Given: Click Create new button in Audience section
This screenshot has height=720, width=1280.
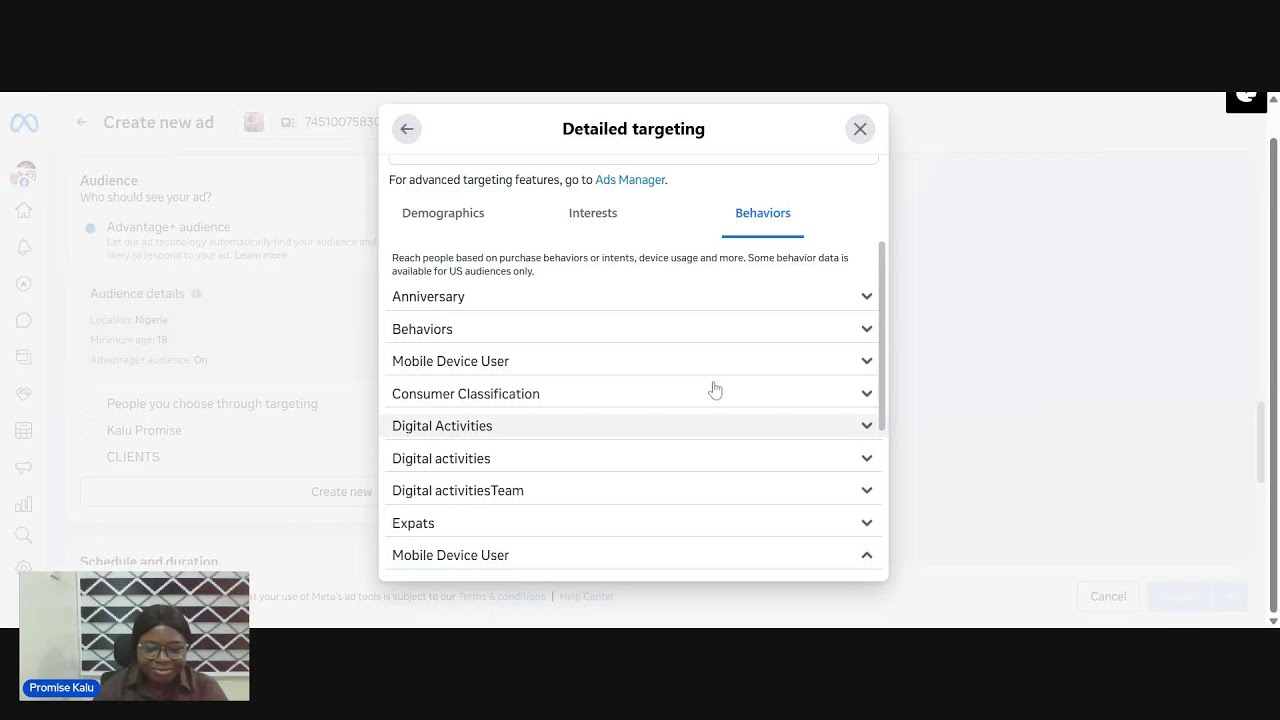Looking at the screenshot, I should point(341,492).
